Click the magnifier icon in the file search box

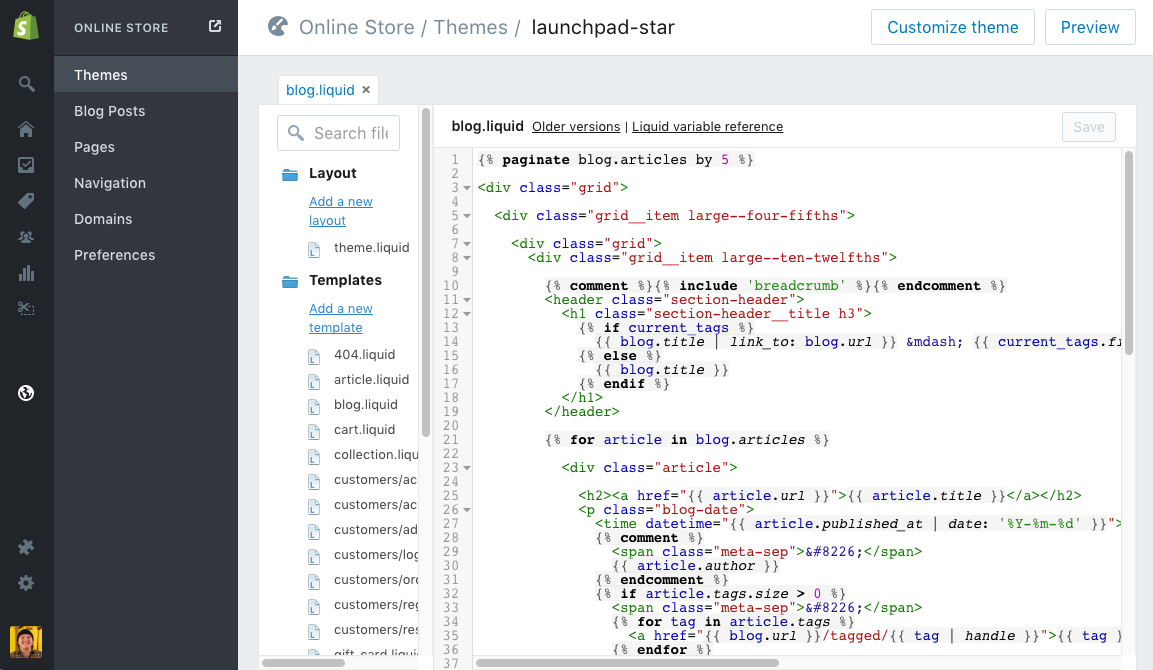click(296, 133)
